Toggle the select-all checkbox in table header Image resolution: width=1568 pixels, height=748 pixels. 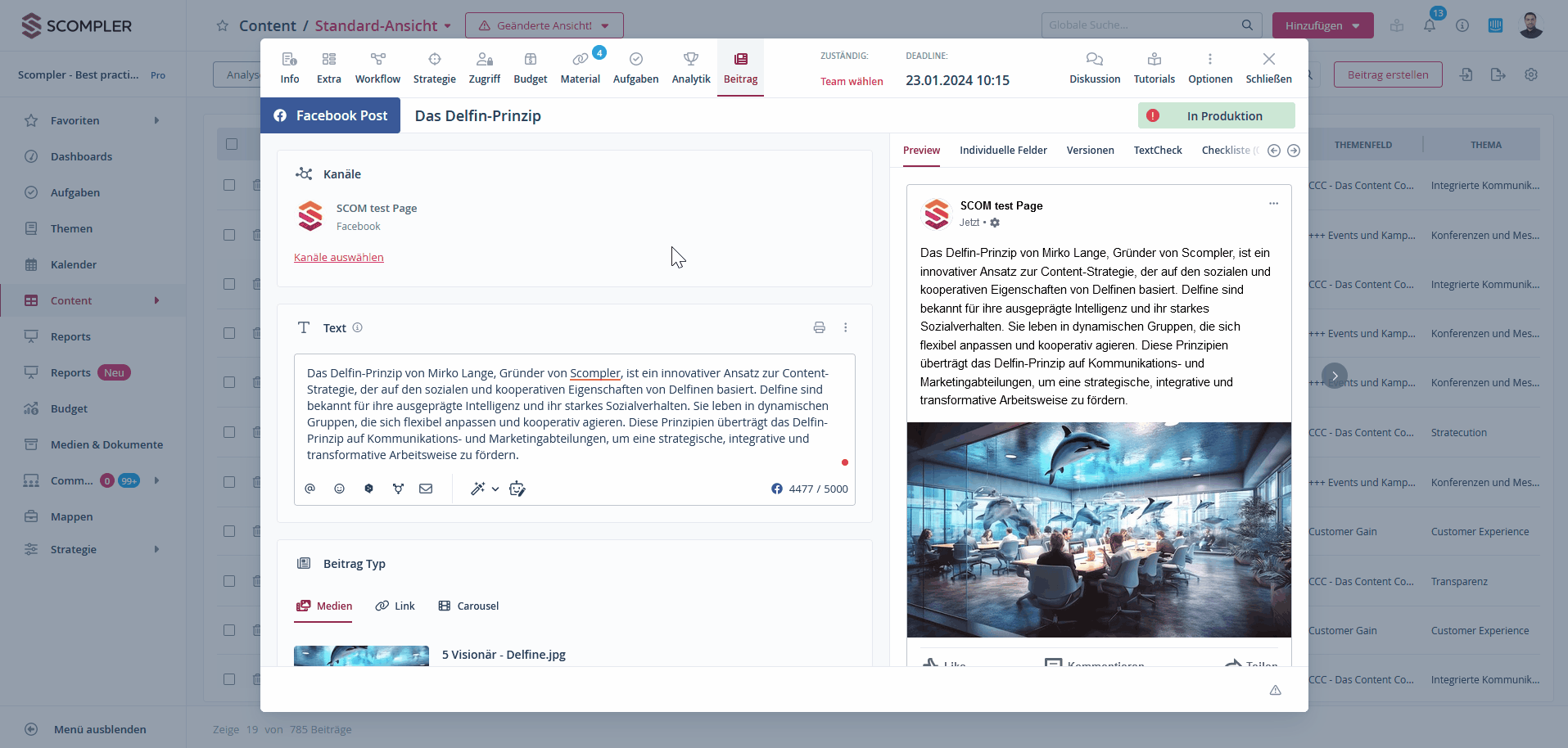232,144
